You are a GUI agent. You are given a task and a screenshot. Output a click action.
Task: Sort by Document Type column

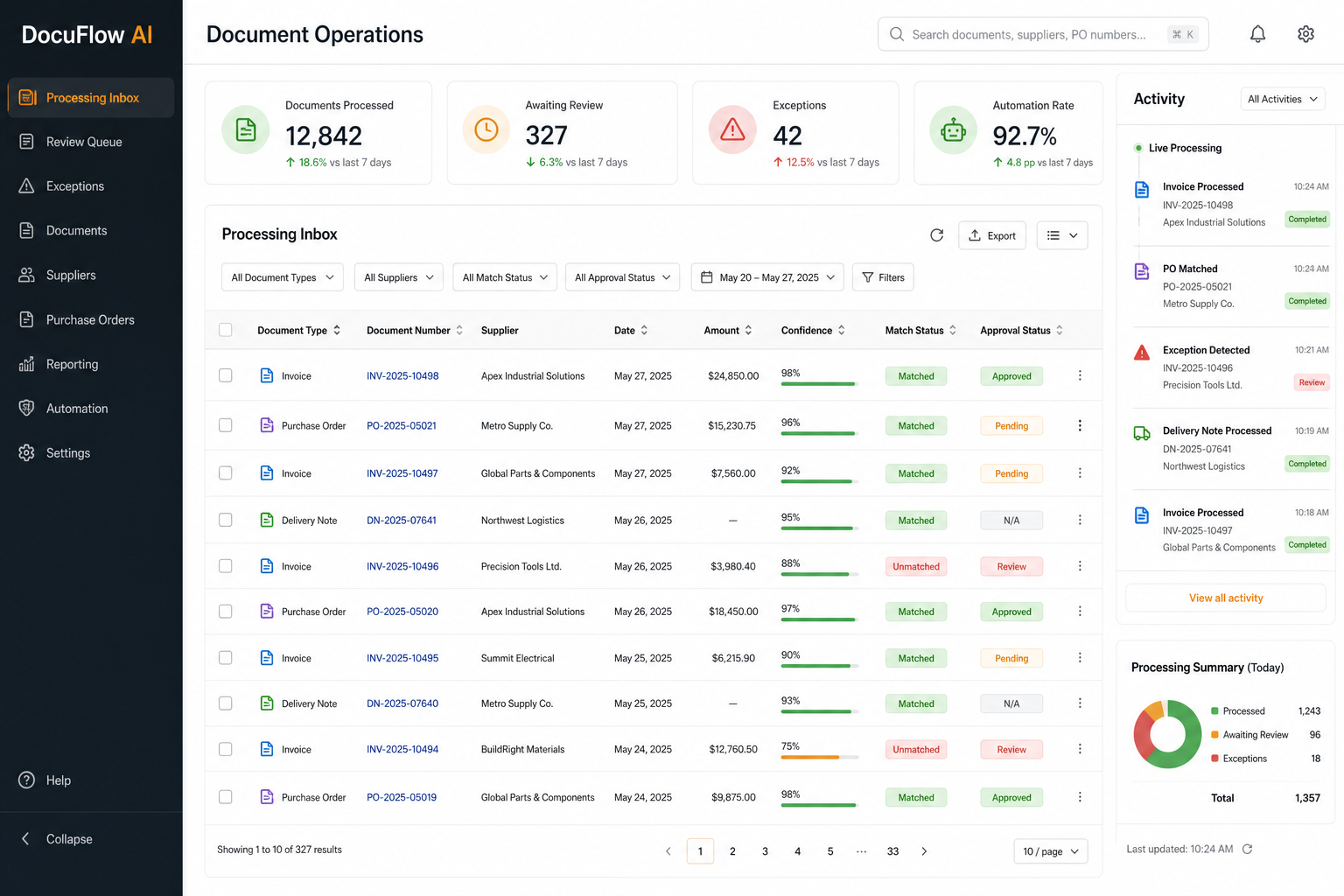tap(337, 330)
